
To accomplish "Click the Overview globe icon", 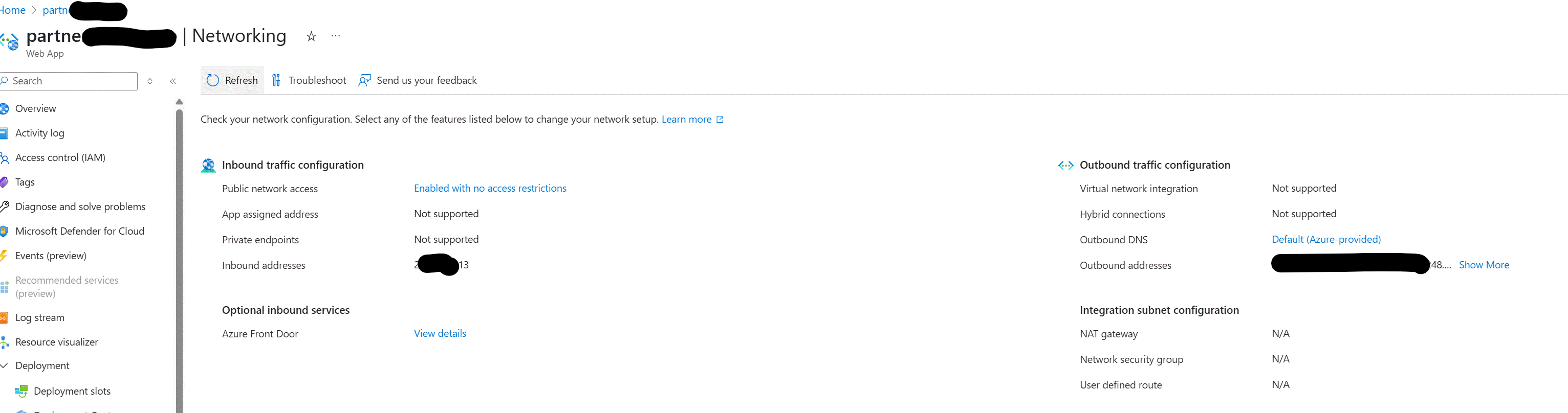I will click(x=4, y=109).
